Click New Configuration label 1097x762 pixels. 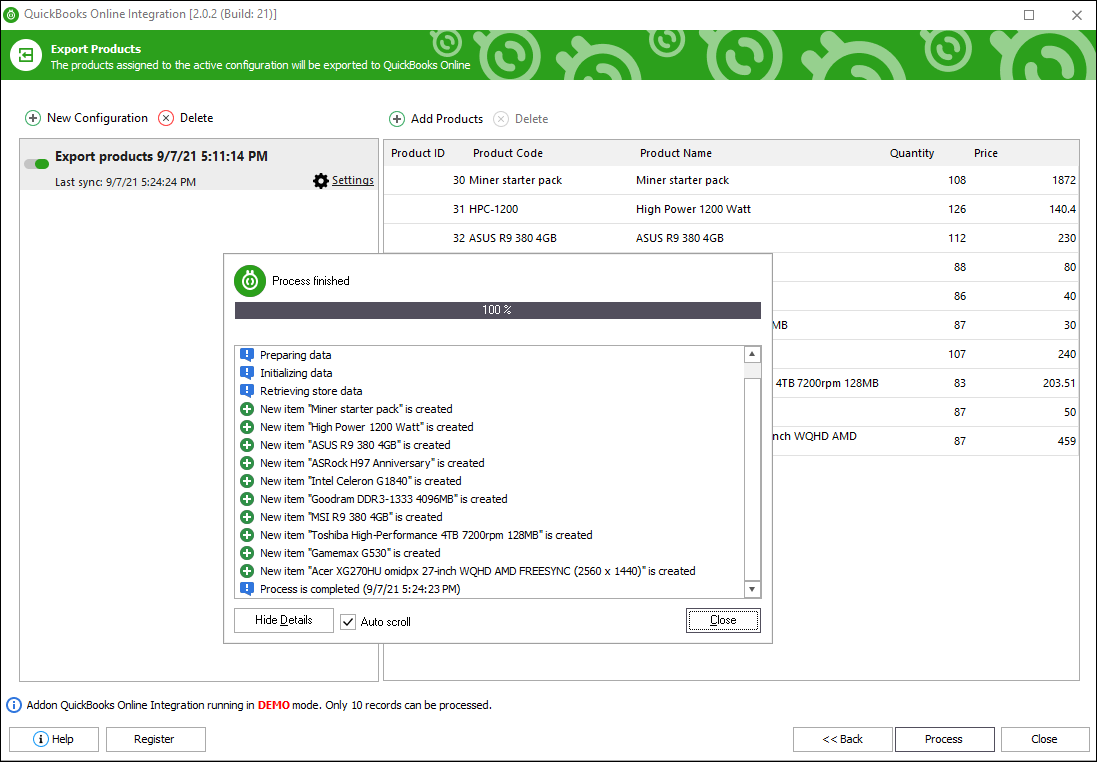click(97, 118)
